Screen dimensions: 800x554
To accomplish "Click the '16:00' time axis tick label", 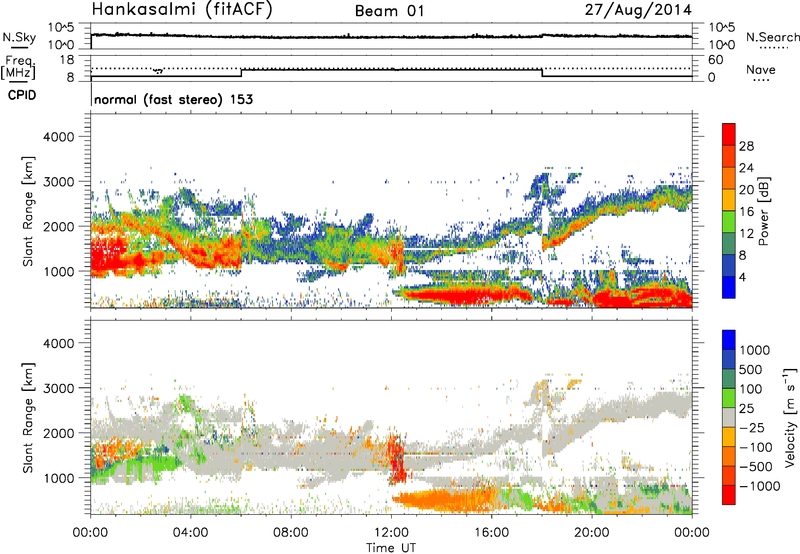I will coord(491,533).
